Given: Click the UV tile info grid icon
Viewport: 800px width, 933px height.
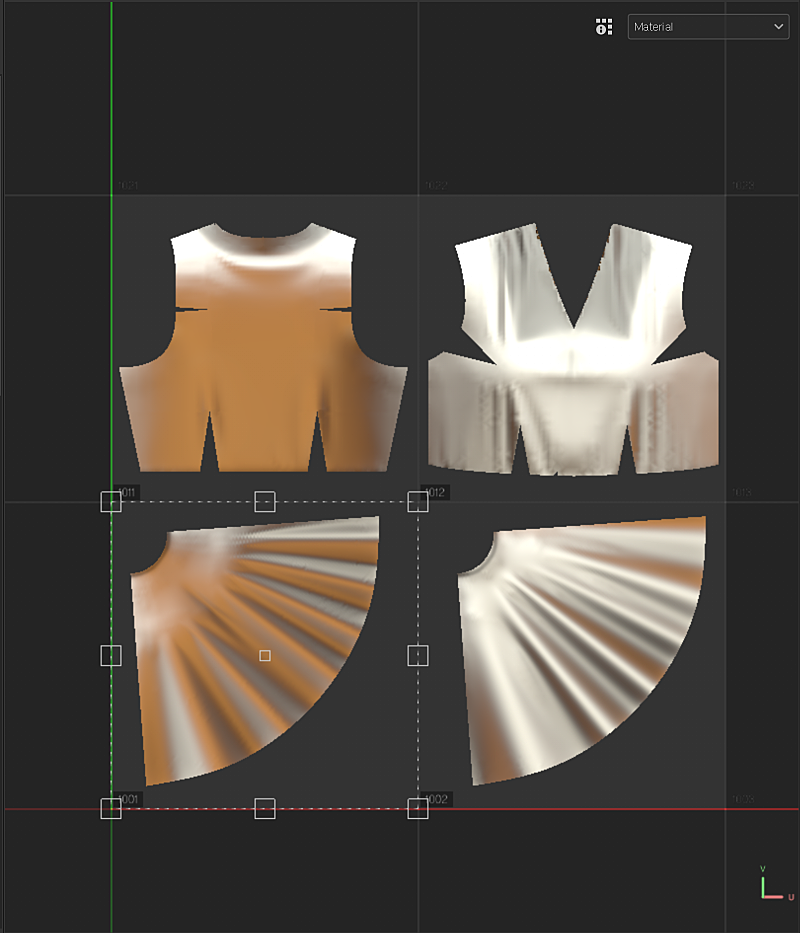Looking at the screenshot, I should (x=603, y=27).
